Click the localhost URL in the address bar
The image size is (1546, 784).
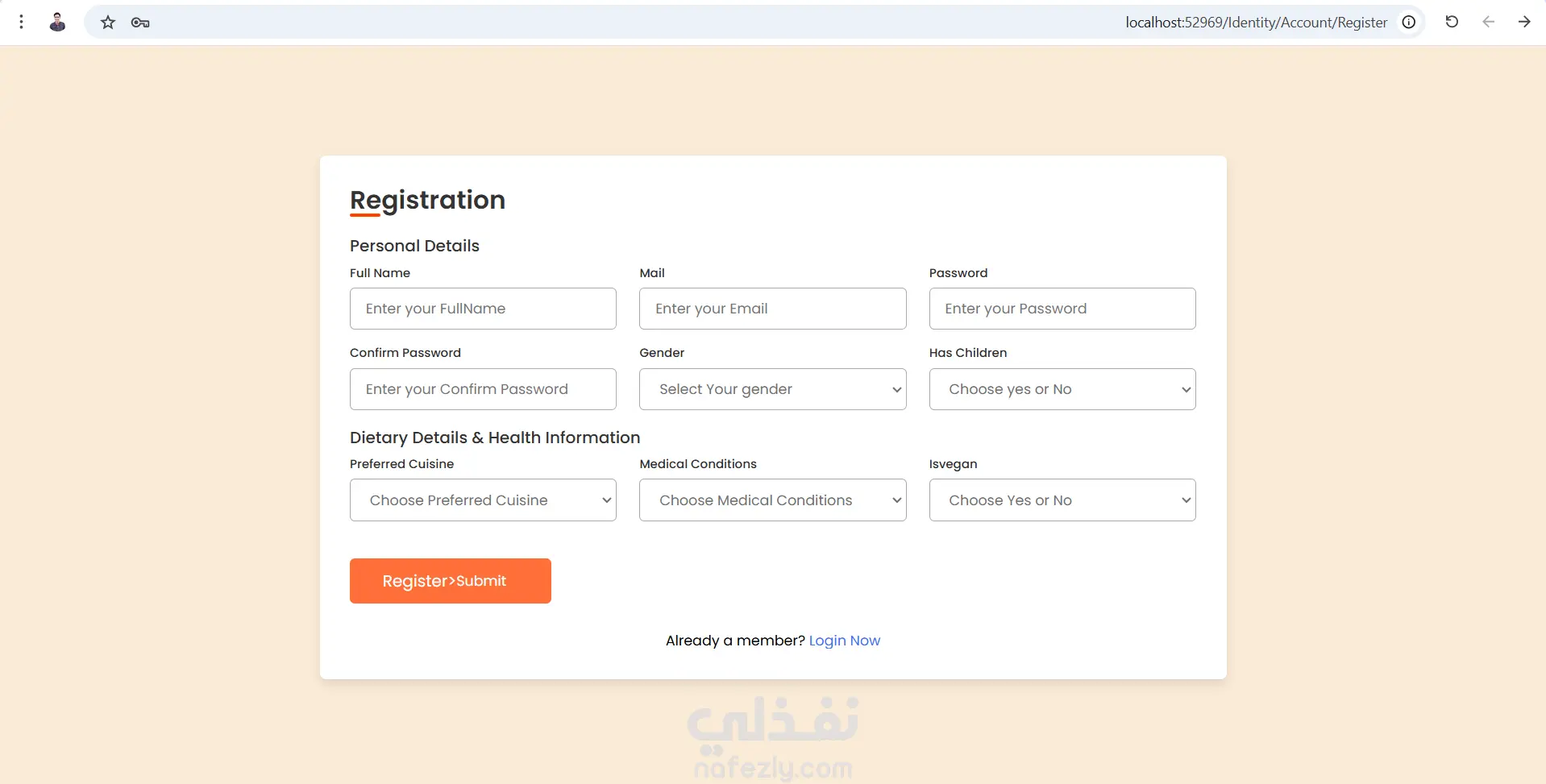pos(1256,23)
